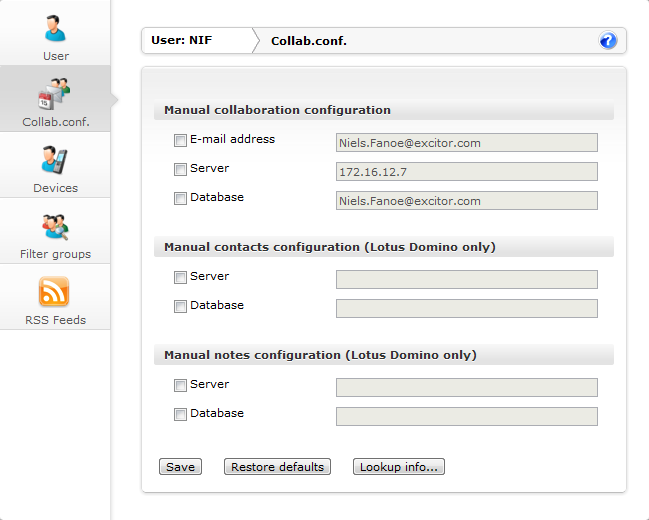
Task: Open the RSS Feeds icon
Action: (x=55, y=292)
